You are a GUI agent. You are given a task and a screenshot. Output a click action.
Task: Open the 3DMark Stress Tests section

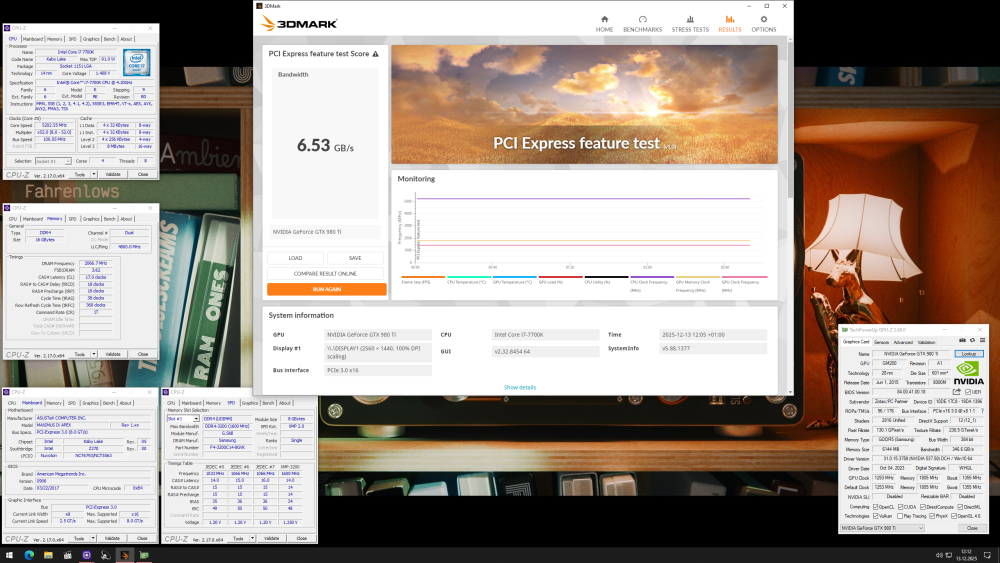point(690,24)
